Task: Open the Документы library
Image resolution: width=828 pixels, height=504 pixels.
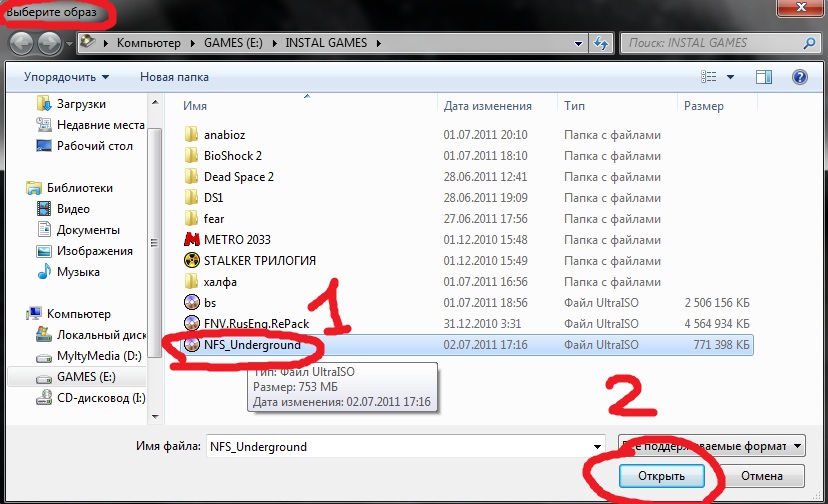Action: 88,230
